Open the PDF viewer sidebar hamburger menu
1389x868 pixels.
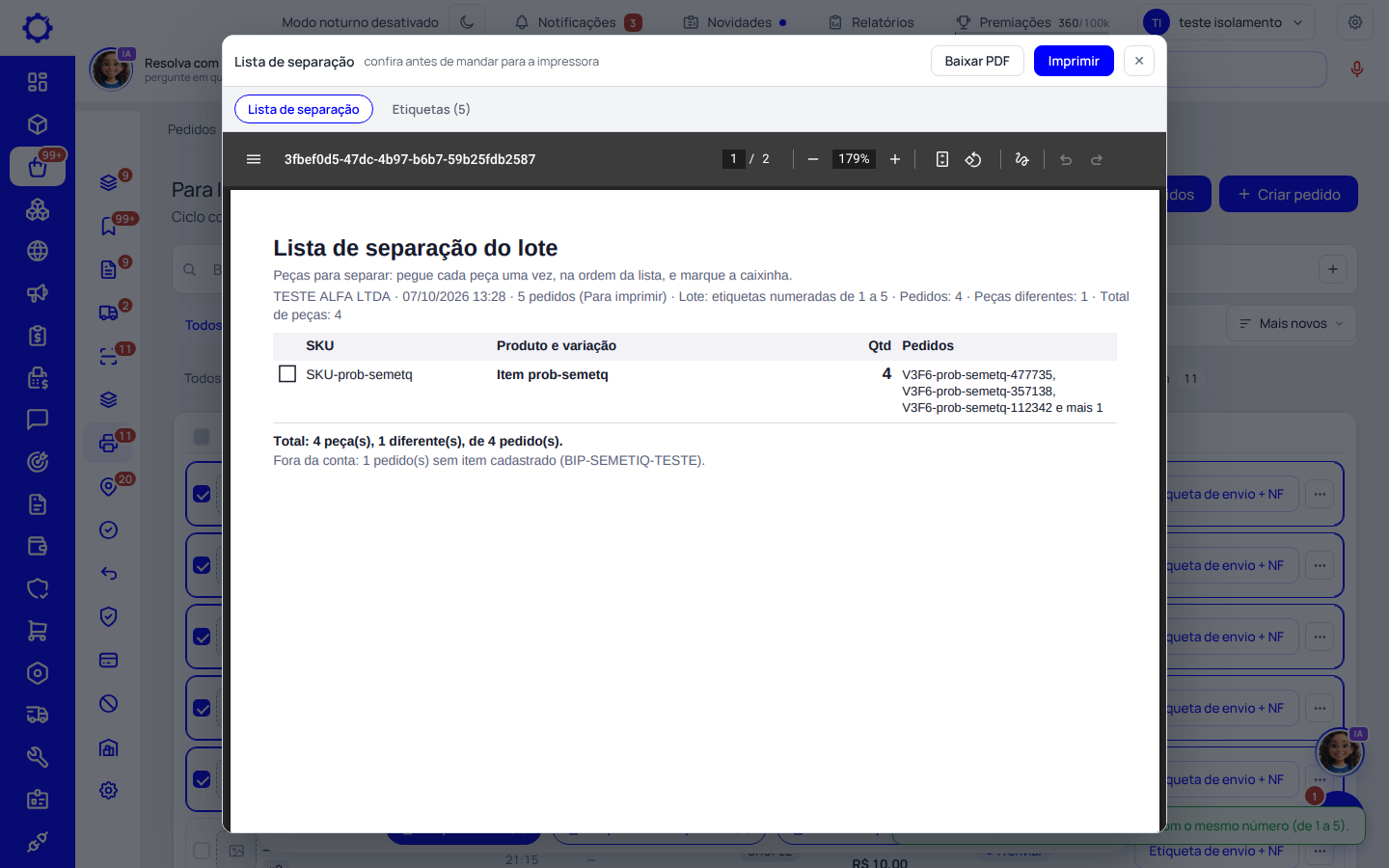[x=254, y=159]
